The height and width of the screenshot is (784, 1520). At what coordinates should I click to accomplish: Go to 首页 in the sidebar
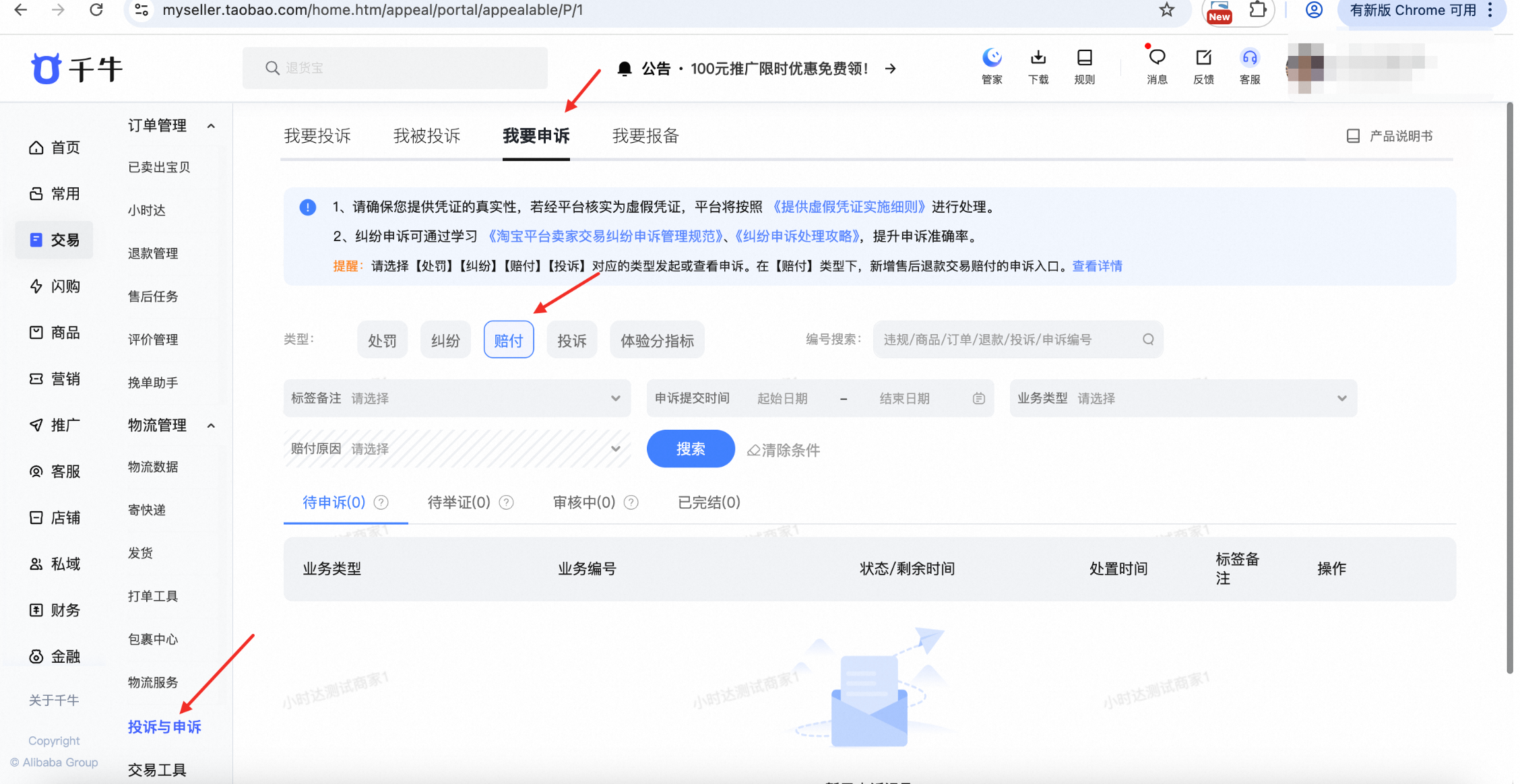(x=55, y=148)
